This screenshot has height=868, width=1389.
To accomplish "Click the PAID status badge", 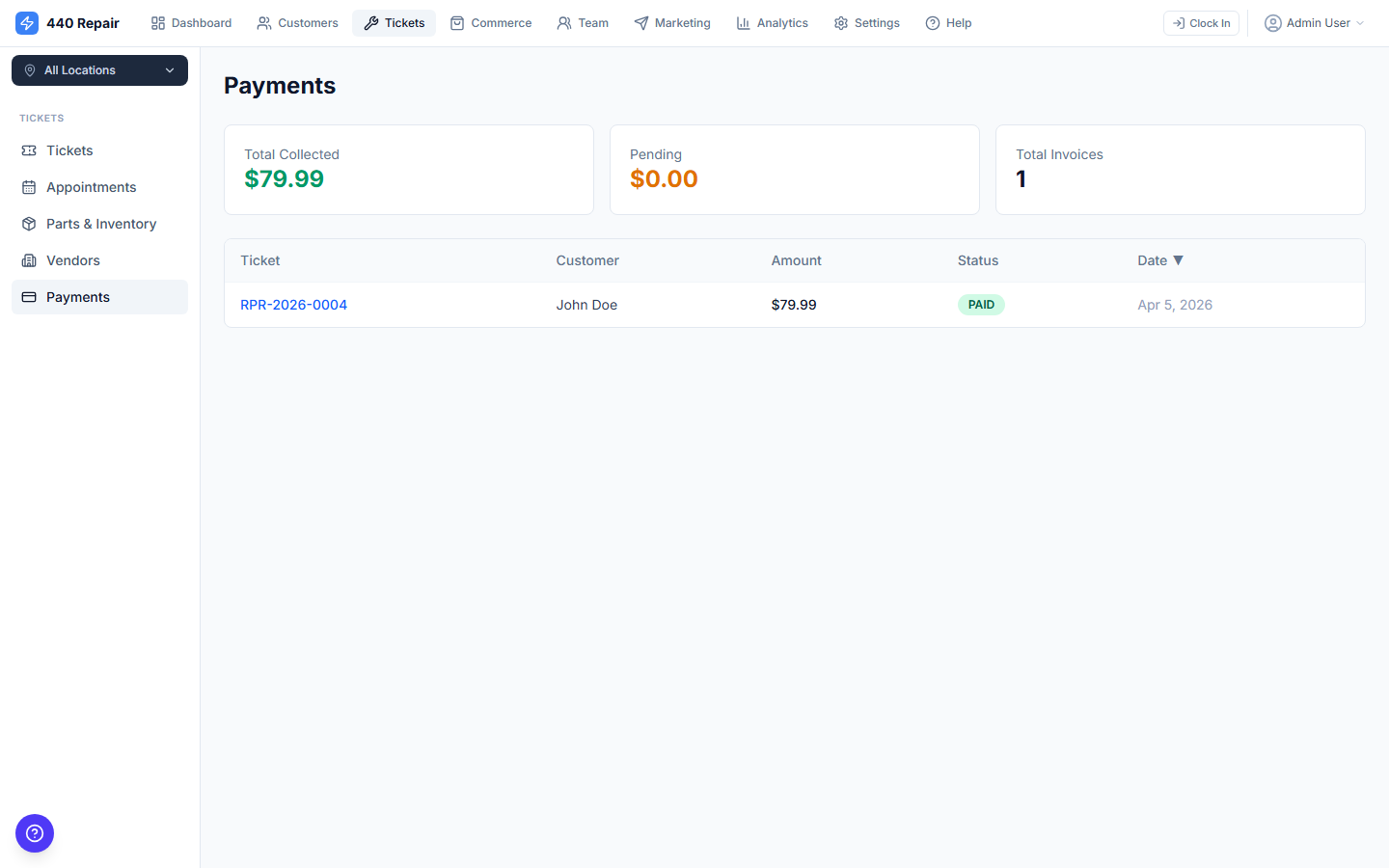I will pyautogui.click(x=981, y=304).
